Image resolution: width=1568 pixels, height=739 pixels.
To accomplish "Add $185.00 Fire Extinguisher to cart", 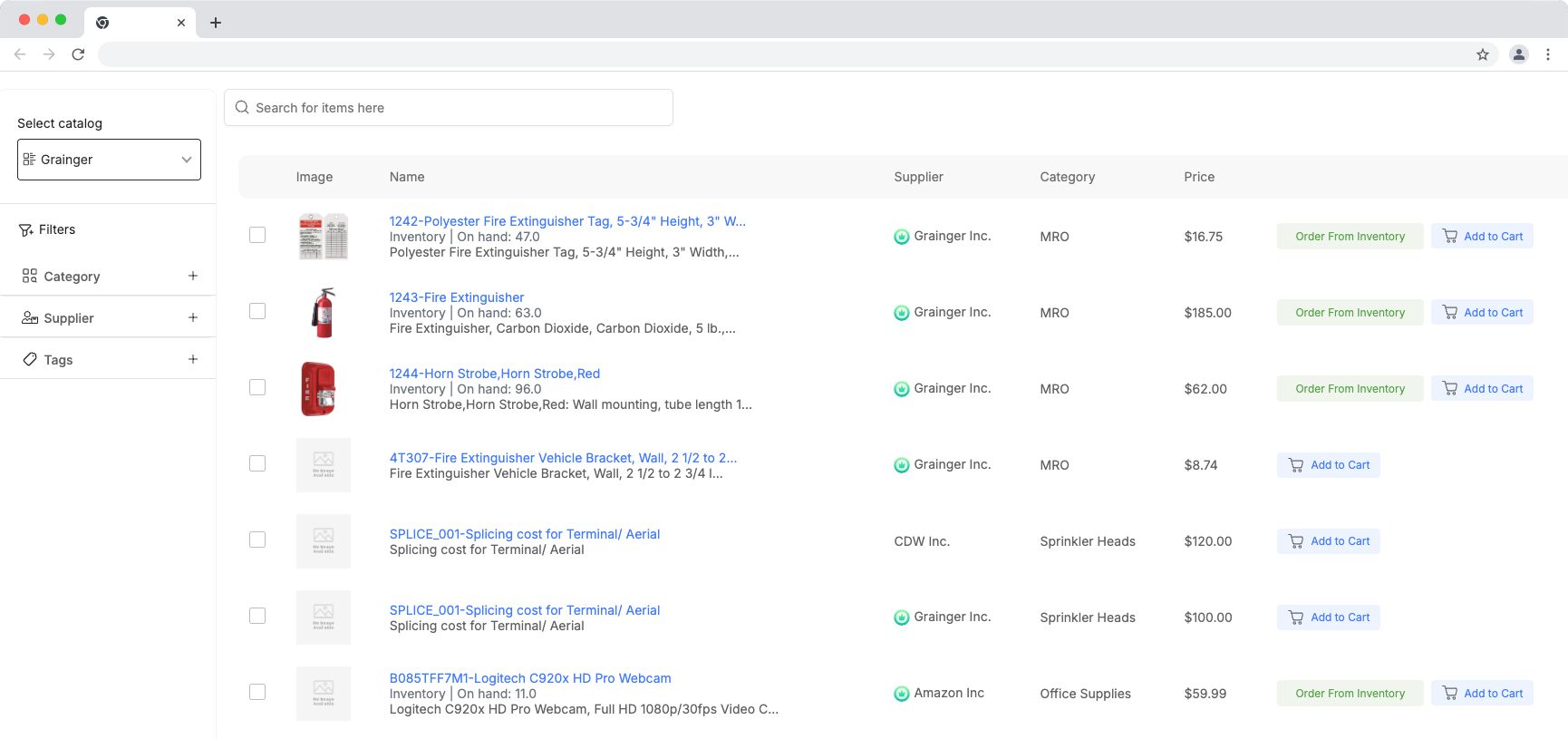I will [1482, 313].
